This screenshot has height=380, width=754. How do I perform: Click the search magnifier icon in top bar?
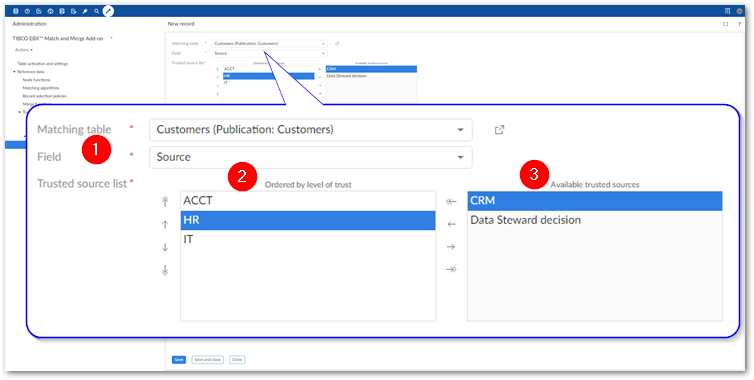coord(97,11)
